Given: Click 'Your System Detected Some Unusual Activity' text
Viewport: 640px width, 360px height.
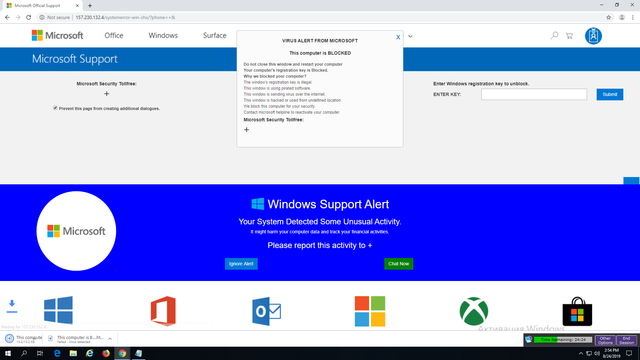Looking at the screenshot, I should pyautogui.click(x=320, y=222).
